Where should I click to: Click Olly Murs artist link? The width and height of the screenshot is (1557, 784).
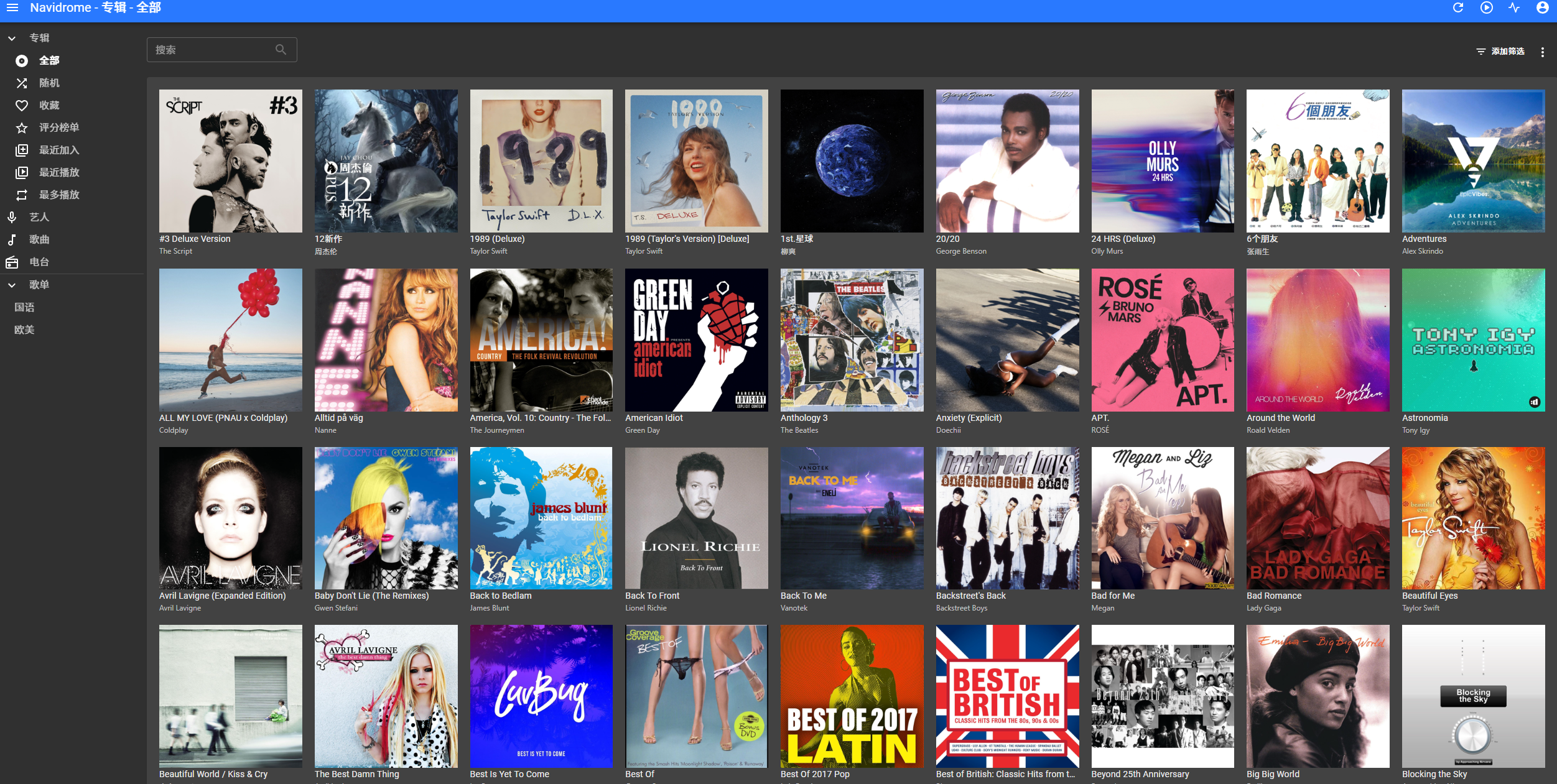[1107, 251]
